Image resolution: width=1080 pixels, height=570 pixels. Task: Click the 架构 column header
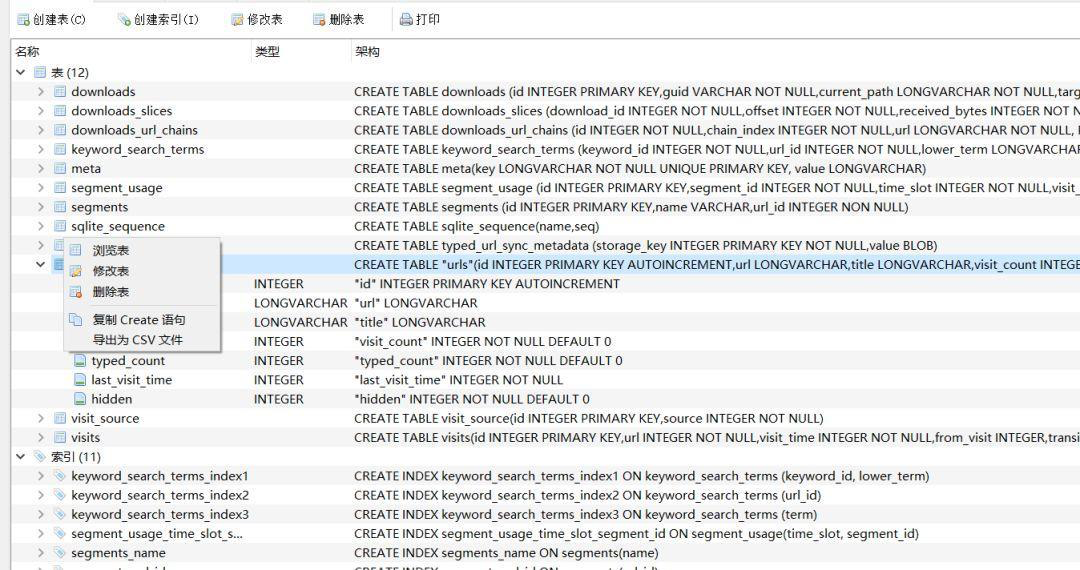click(715, 52)
